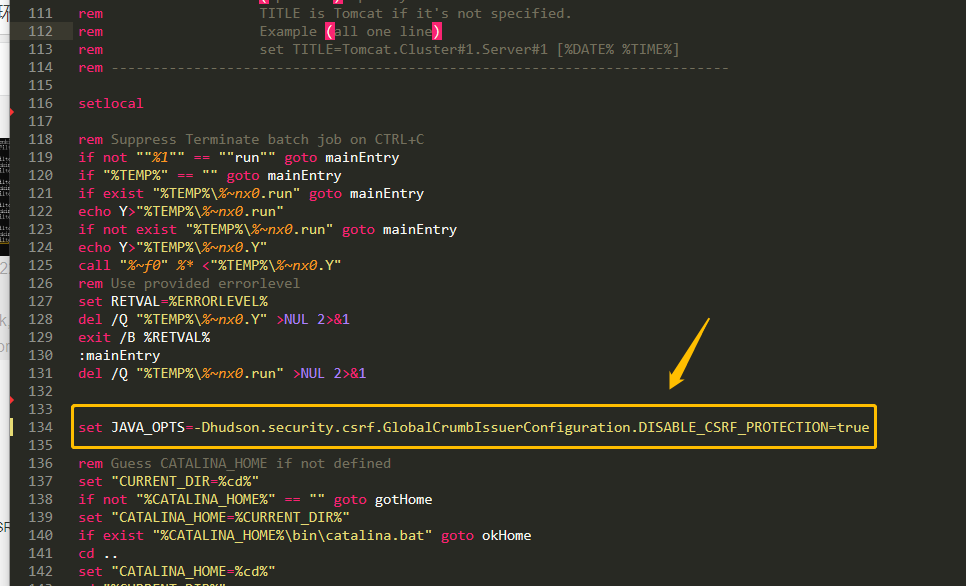Click 'TITLE is Tomcat if it's not specified' comment
Viewport: 966px width, 586px height.
tap(415, 14)
